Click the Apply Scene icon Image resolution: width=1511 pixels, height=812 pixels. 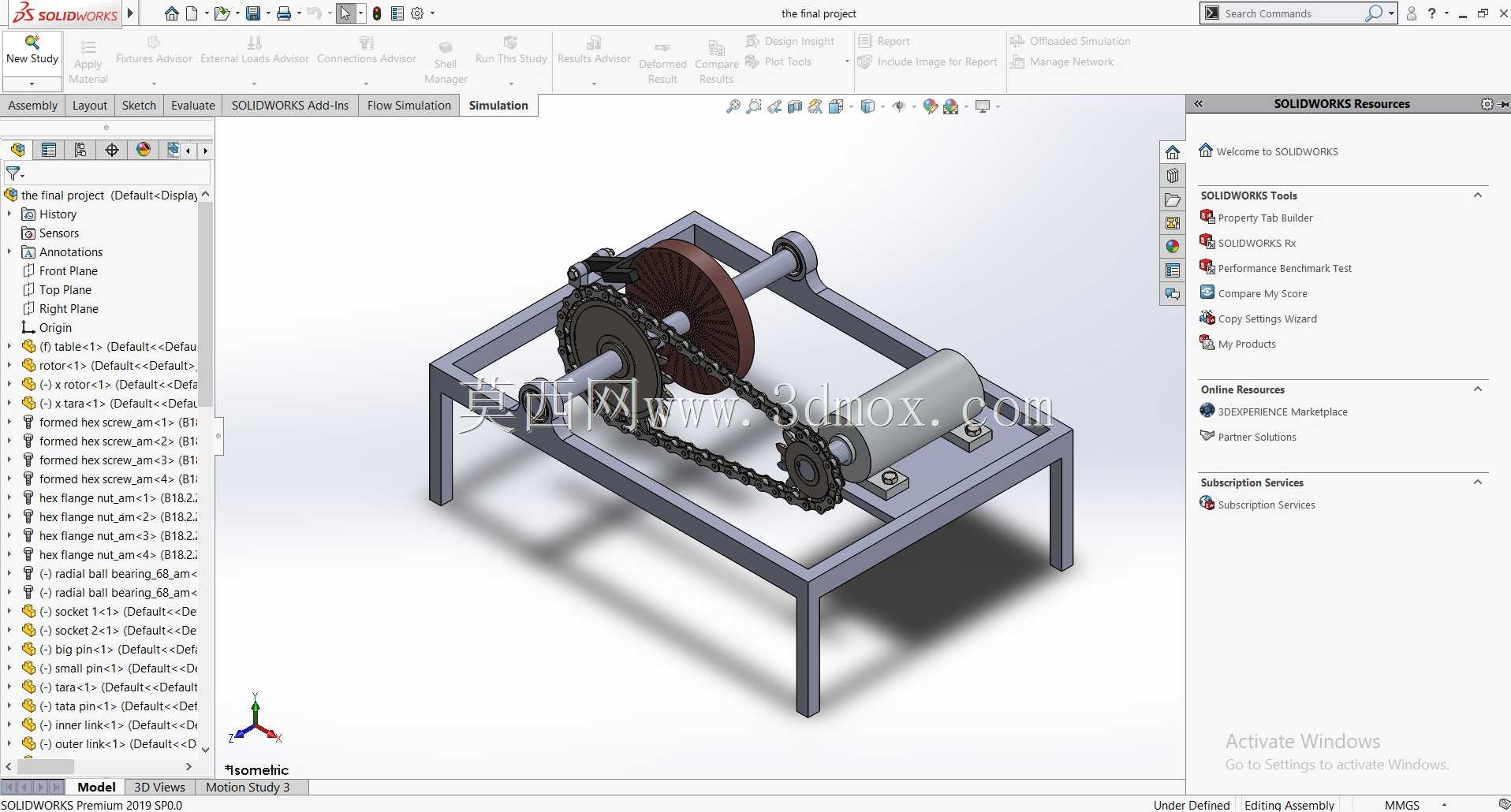[x=951, y=106]
